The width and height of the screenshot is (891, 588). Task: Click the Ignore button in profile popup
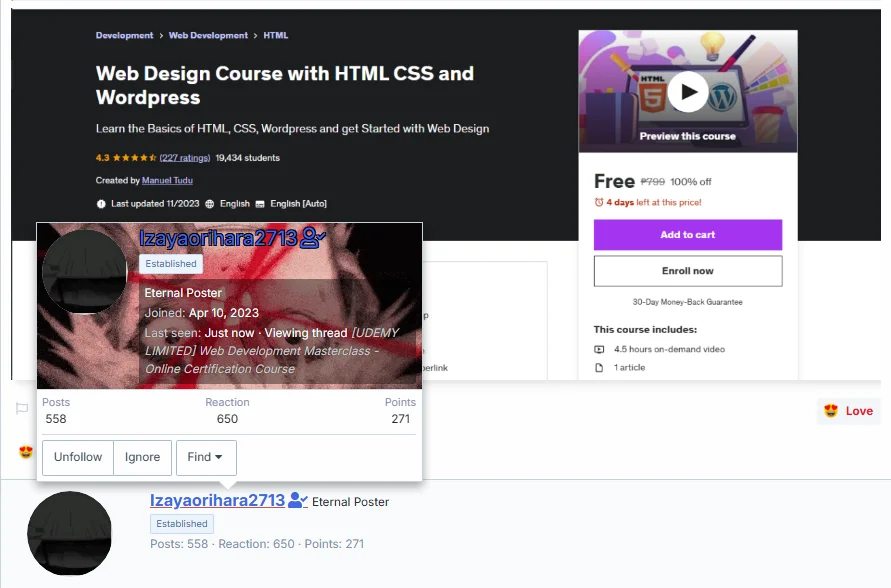click(x=142, y=457)
